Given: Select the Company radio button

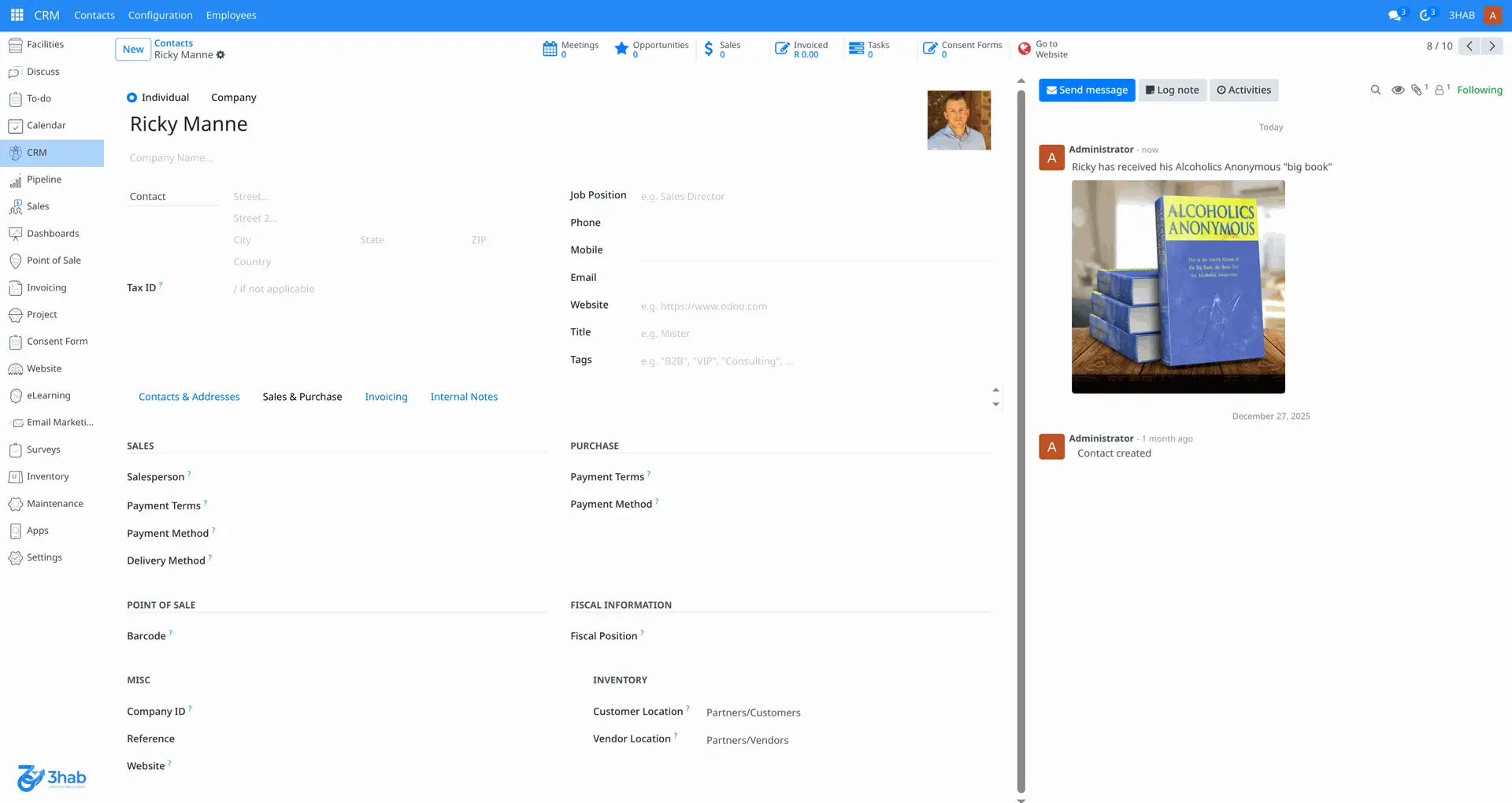Looking at the screenshot, I should 233,98.
